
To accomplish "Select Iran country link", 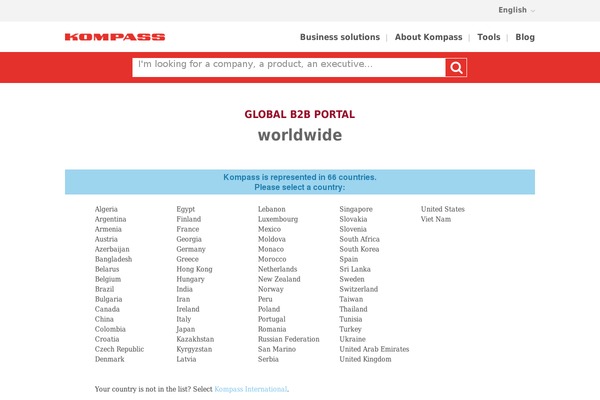I will pos(183,299).
